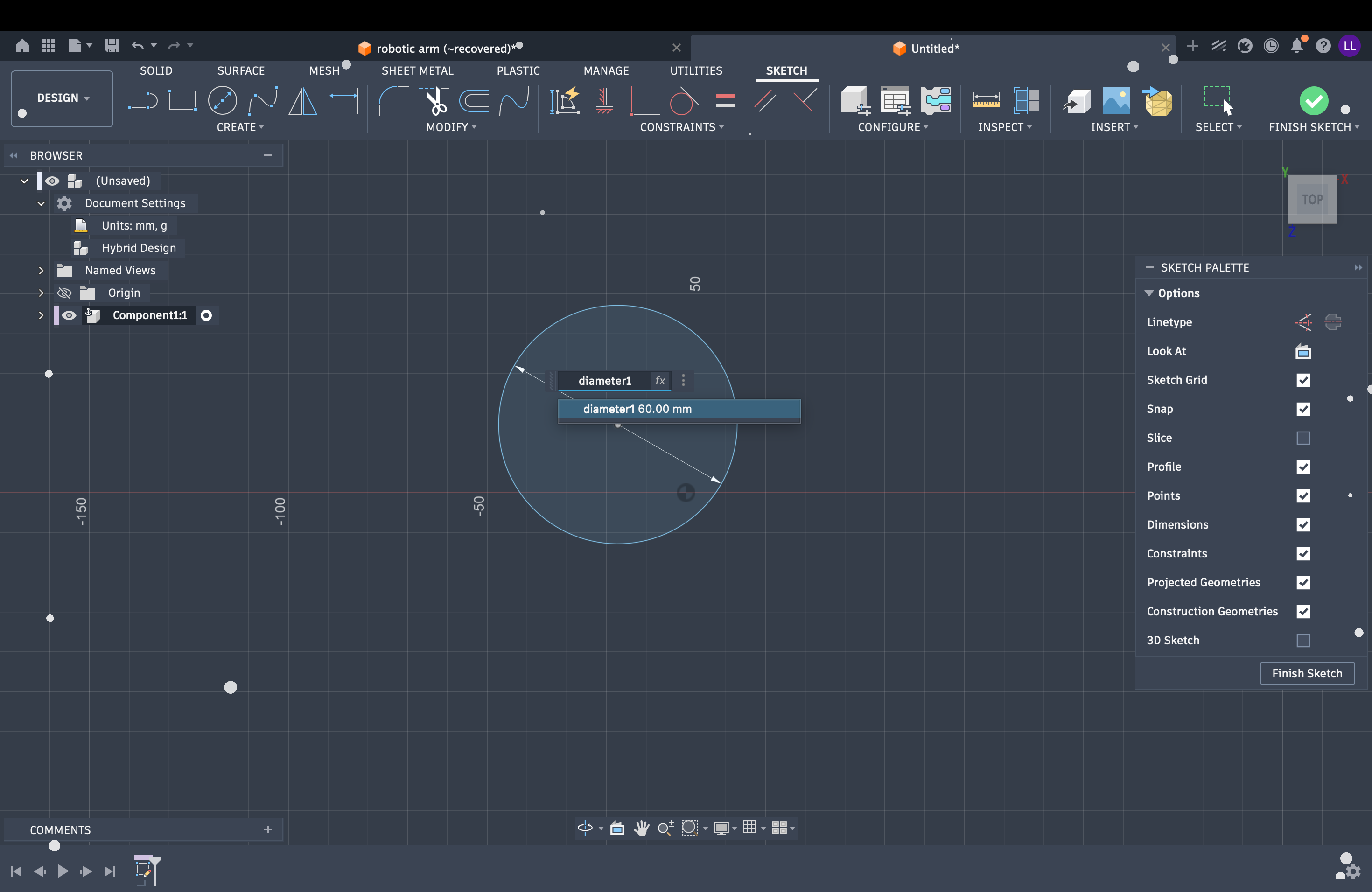The image size is (1372, 892).
Task: Open the CONFIGURE dropdown menu
Action: pos(892,127)
